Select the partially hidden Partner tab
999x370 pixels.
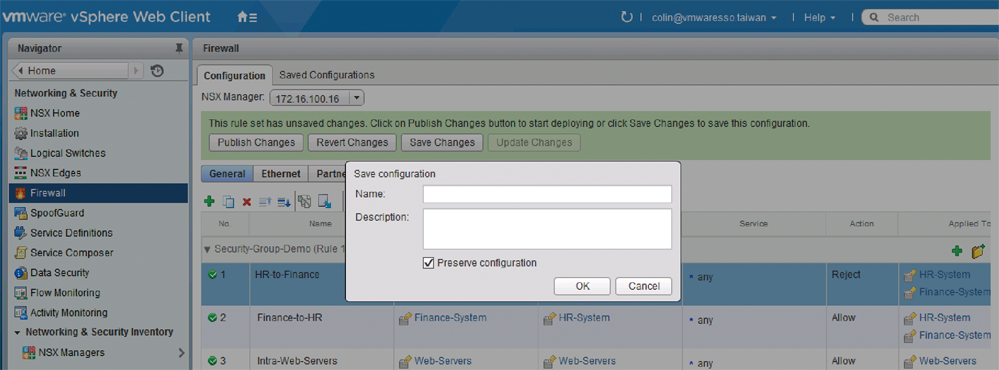(328, 174)
